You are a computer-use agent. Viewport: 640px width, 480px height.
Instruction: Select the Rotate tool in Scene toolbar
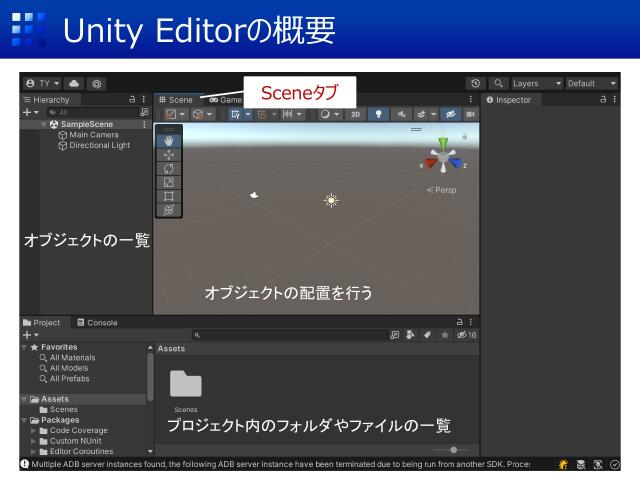[x=169, y=169]
